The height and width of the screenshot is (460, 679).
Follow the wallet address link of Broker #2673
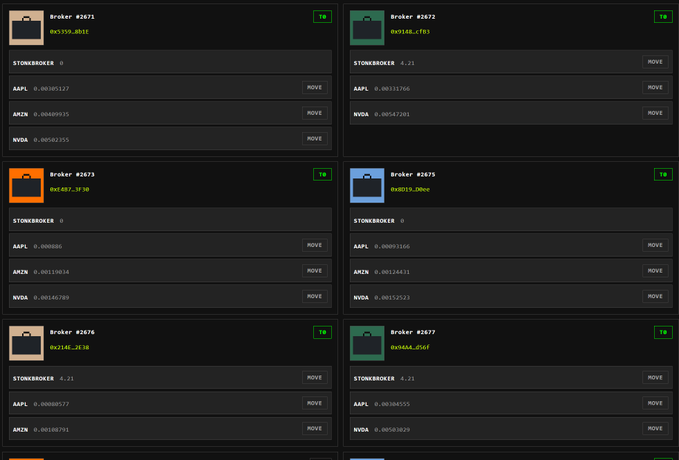(x=69, y=189)
